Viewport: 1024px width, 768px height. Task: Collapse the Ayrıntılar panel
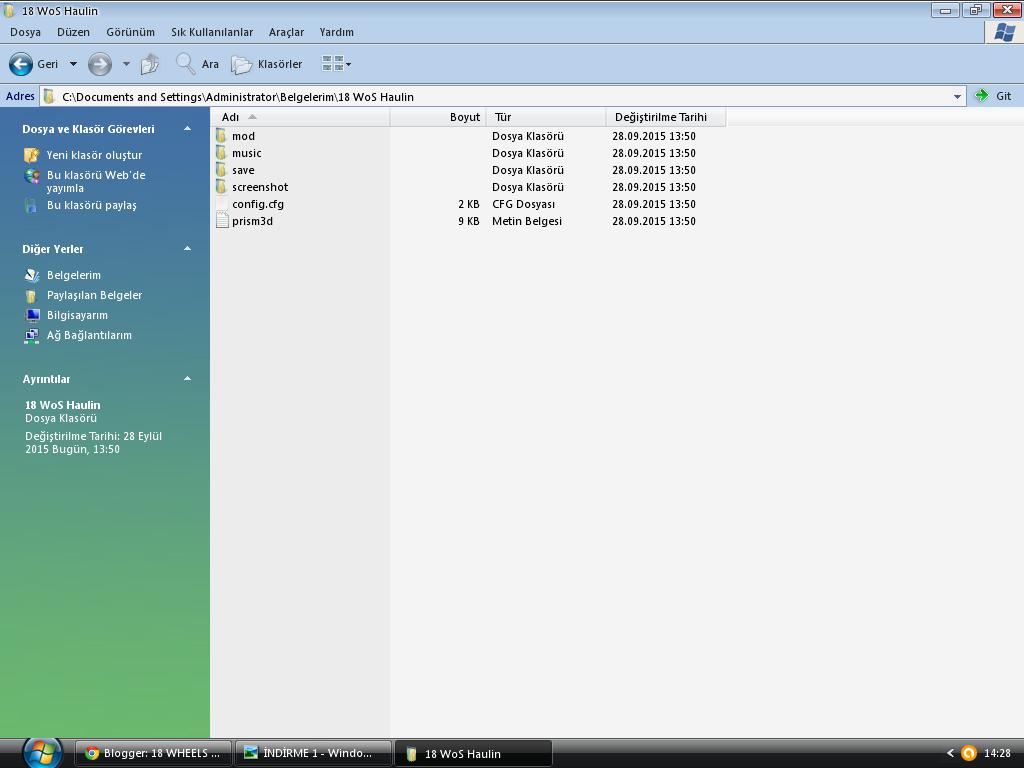(x=187, y=379)
